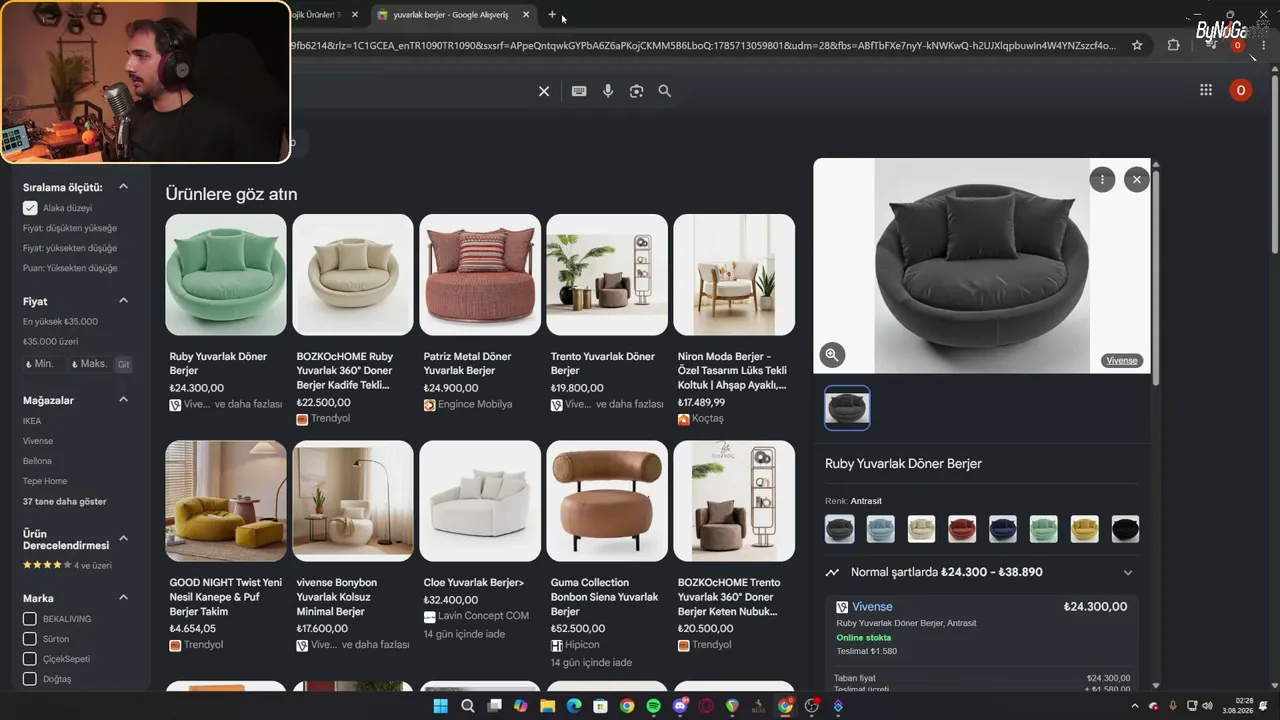The height and width of the screenshot is (720, 1280).
Task: Sort by 'Fiyat: düşükten yükseğe'
Action: [70, 228]
